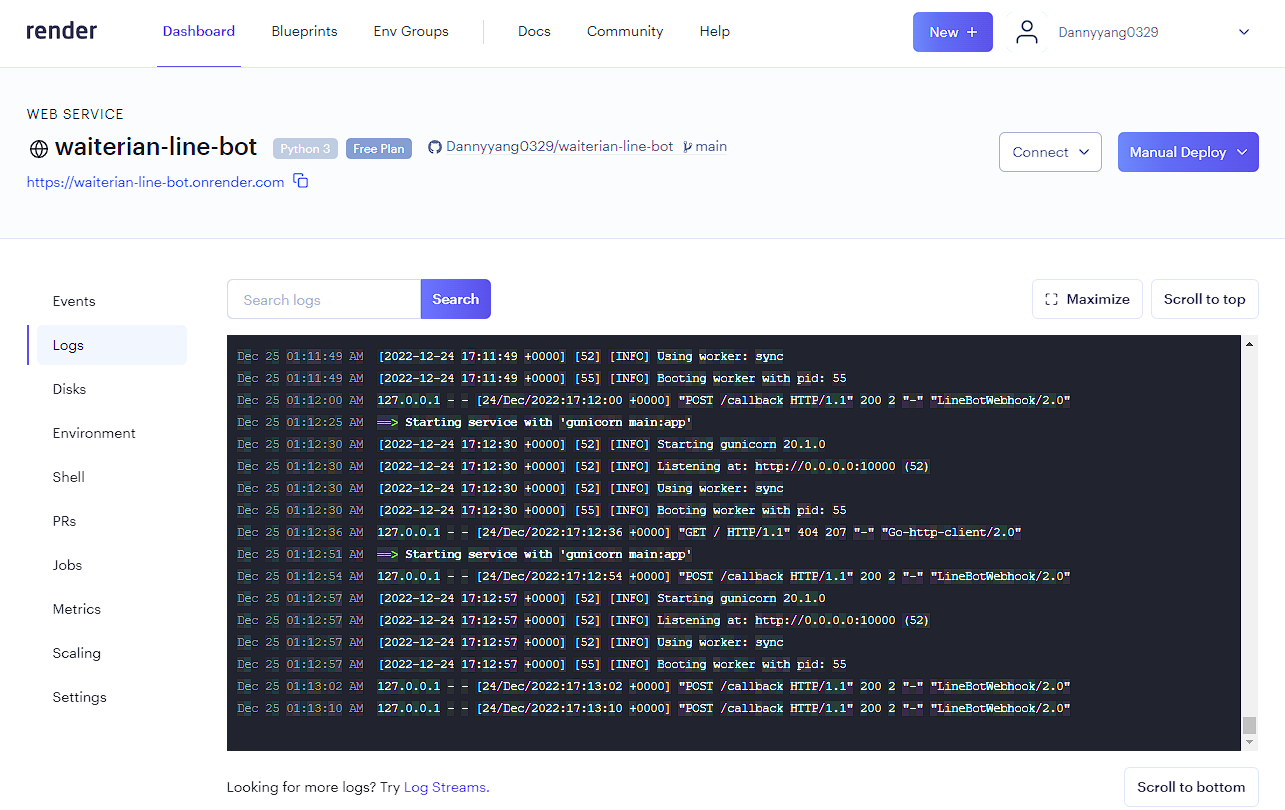Open the waiterian-line-bot.onrender.com URL
Viewport: 1285px width, 810px height.
[x=155, y=182]
